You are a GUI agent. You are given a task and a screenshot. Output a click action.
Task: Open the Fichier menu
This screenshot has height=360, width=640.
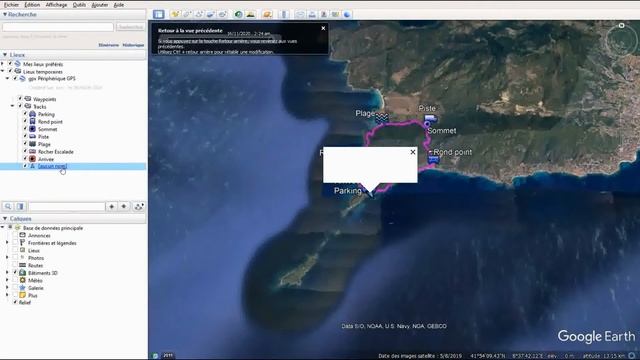pos(11,5)
